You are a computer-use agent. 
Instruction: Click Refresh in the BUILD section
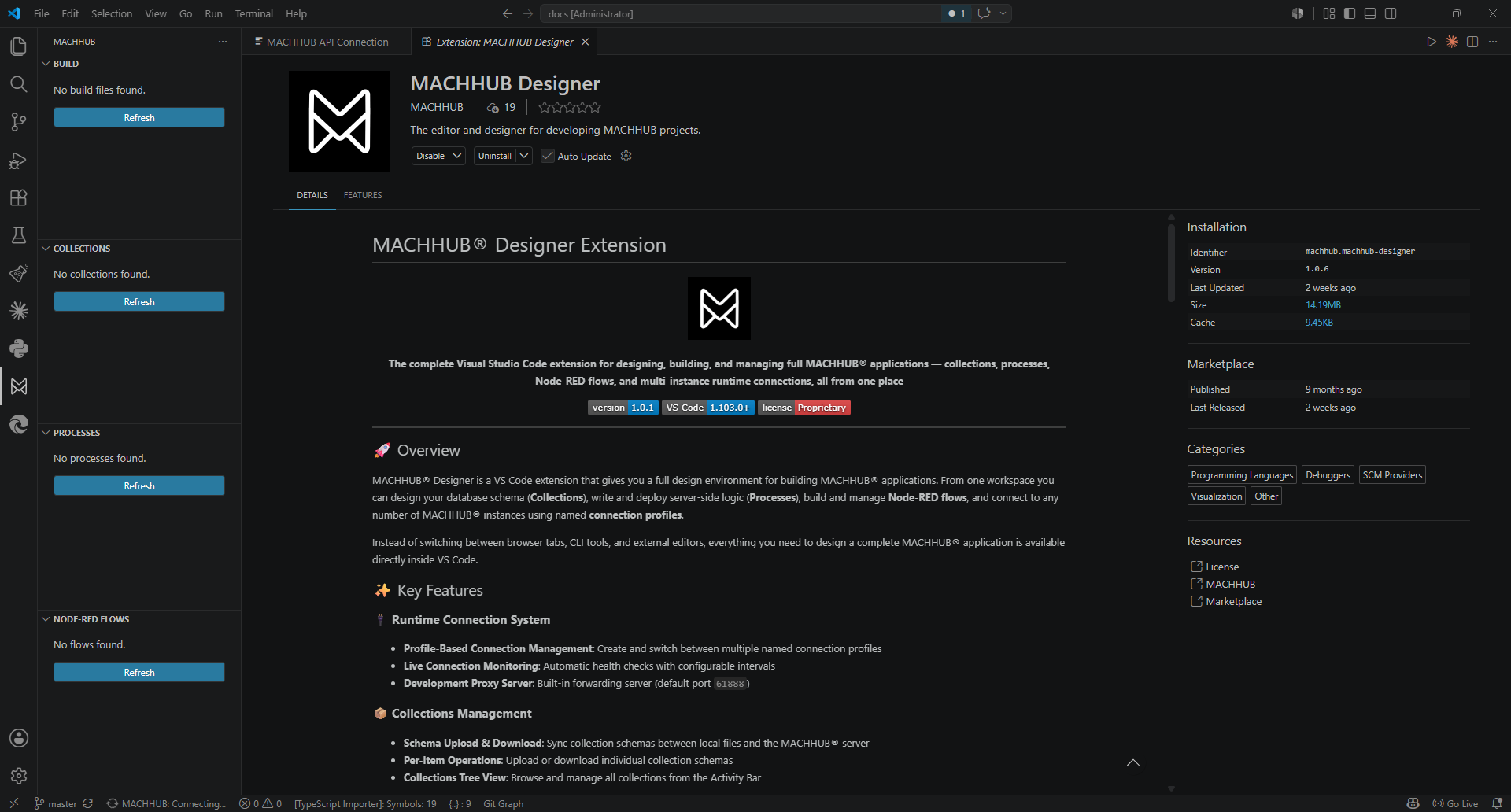[139, 117]
